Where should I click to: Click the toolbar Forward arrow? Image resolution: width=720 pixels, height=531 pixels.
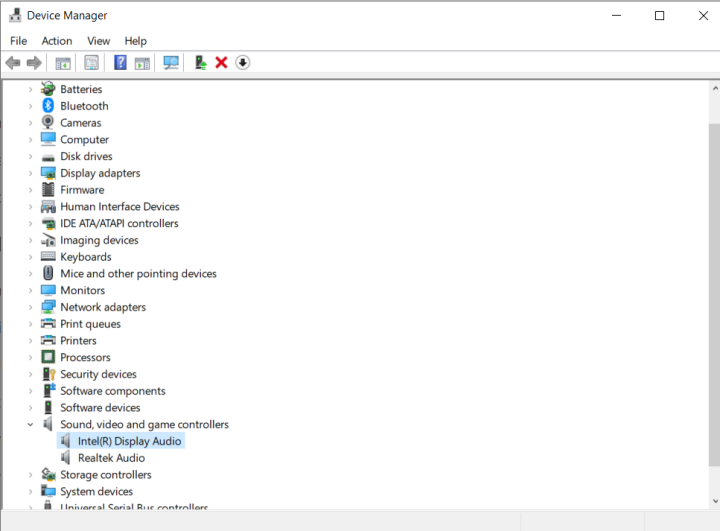[x=34, y=62]
